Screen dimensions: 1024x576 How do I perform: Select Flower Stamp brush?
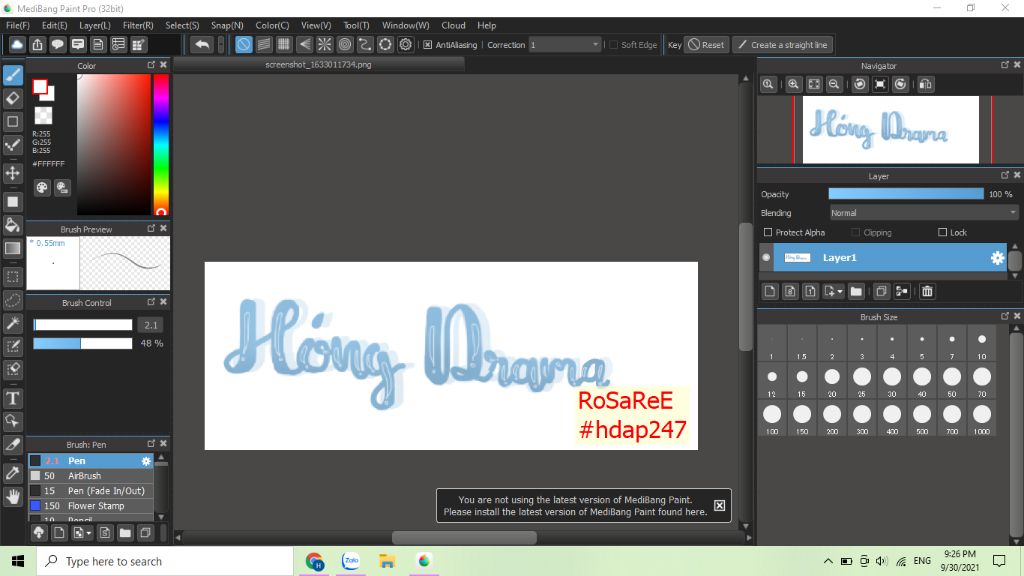point(91,506)
